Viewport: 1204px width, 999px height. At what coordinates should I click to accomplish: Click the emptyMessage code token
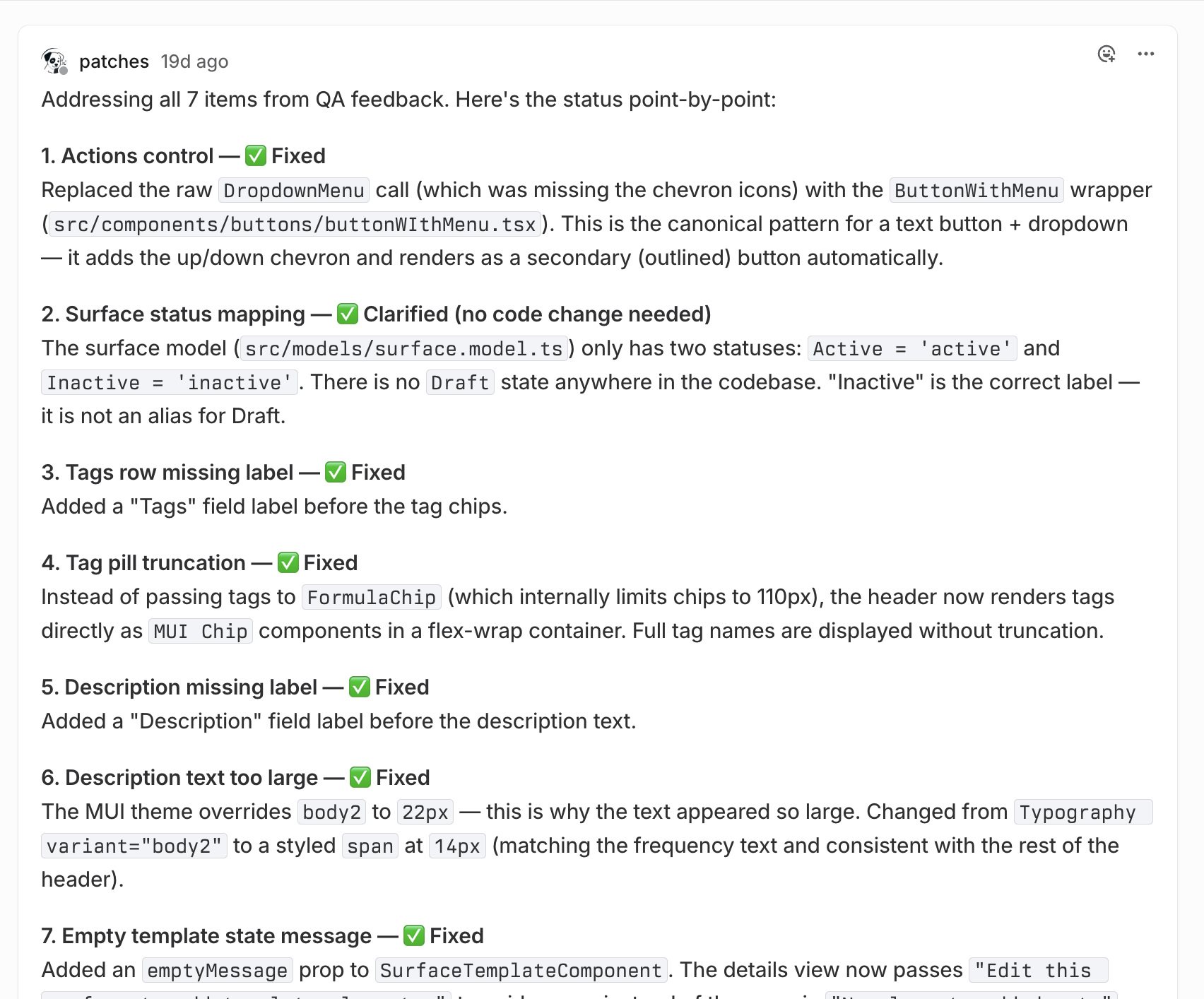(217, 970)
